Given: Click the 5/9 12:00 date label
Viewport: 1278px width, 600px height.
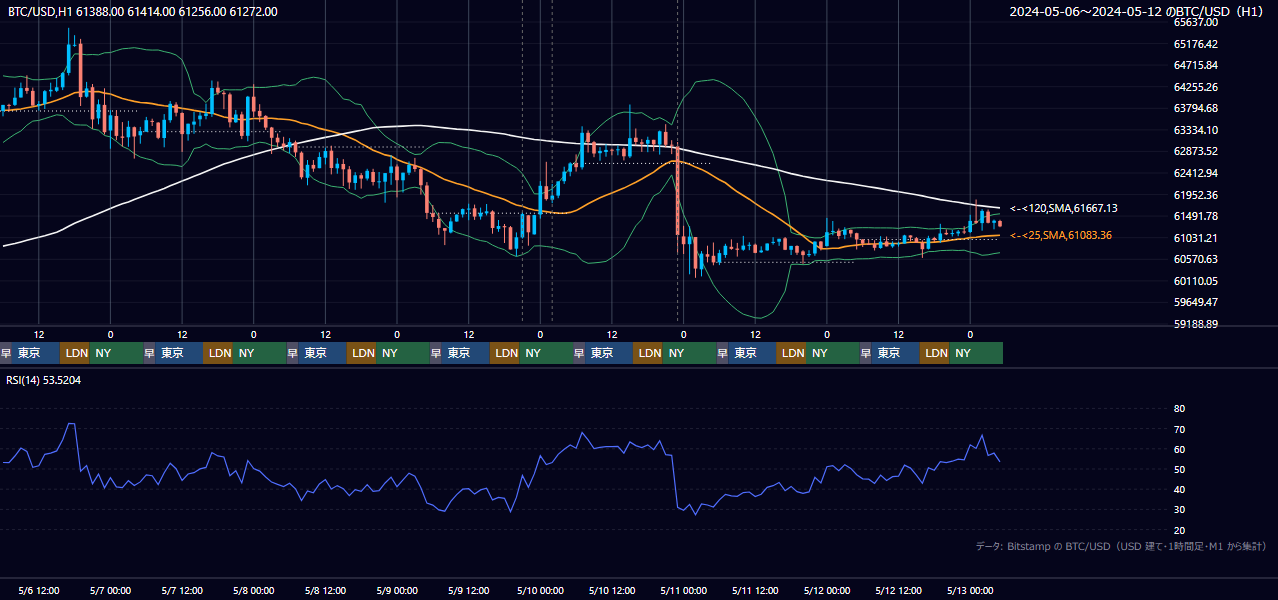Looking at the screenshot, I should pyautogui.click(x=468, y=590).
